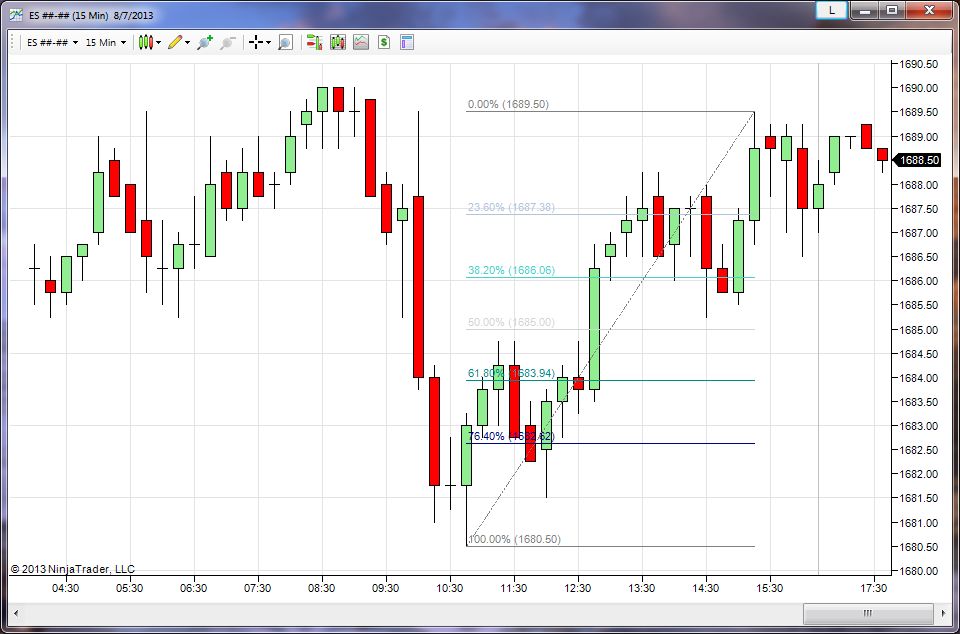Open the cursor type dropdown arrow
Image resolution: width=960 pixels, height=634 pixels.
(268, 43)
